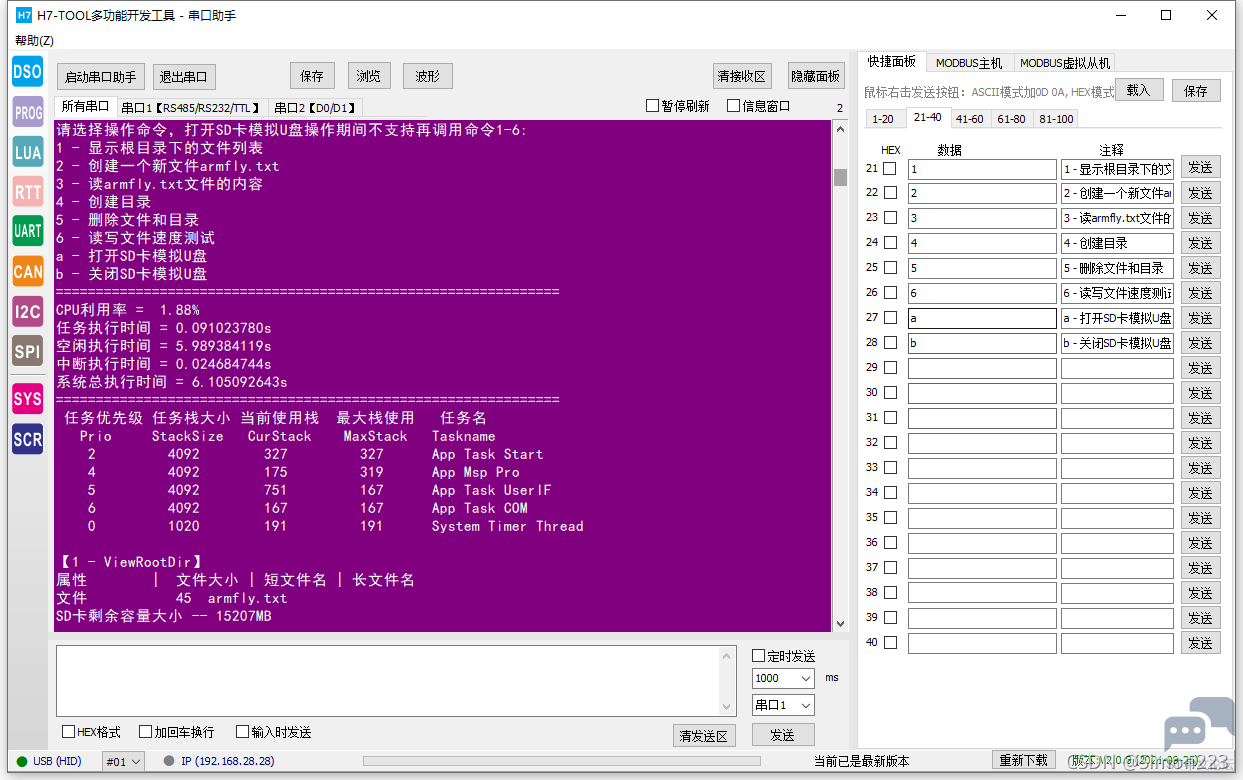Click 重新下载 button

[x=1025, y=760]
